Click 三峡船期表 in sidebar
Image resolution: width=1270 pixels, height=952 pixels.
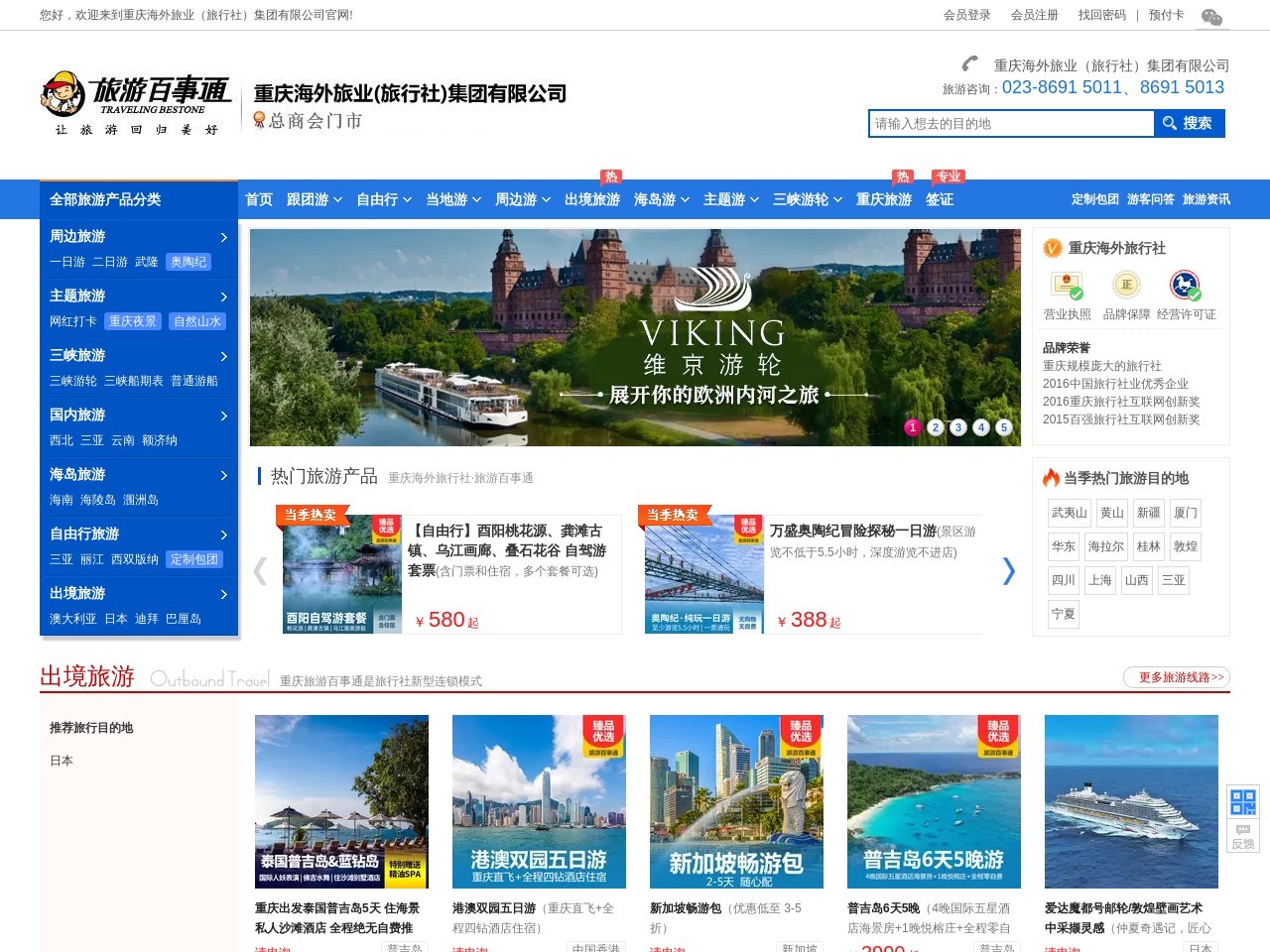(134, 381)
